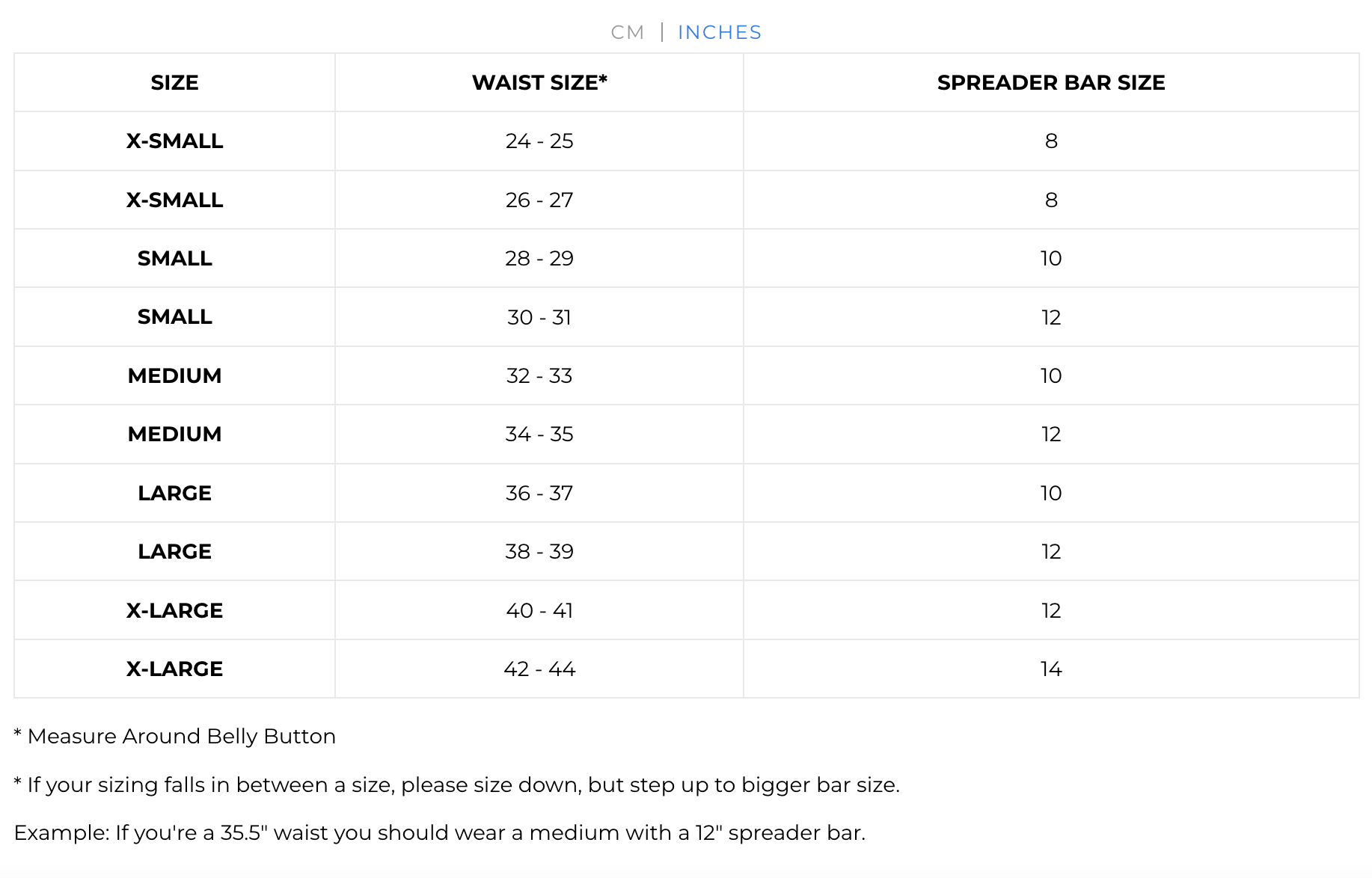Viewport: 1372px width, 878px height.
Task: Select waist size cell 42 - 44
Action: point(539,669)
